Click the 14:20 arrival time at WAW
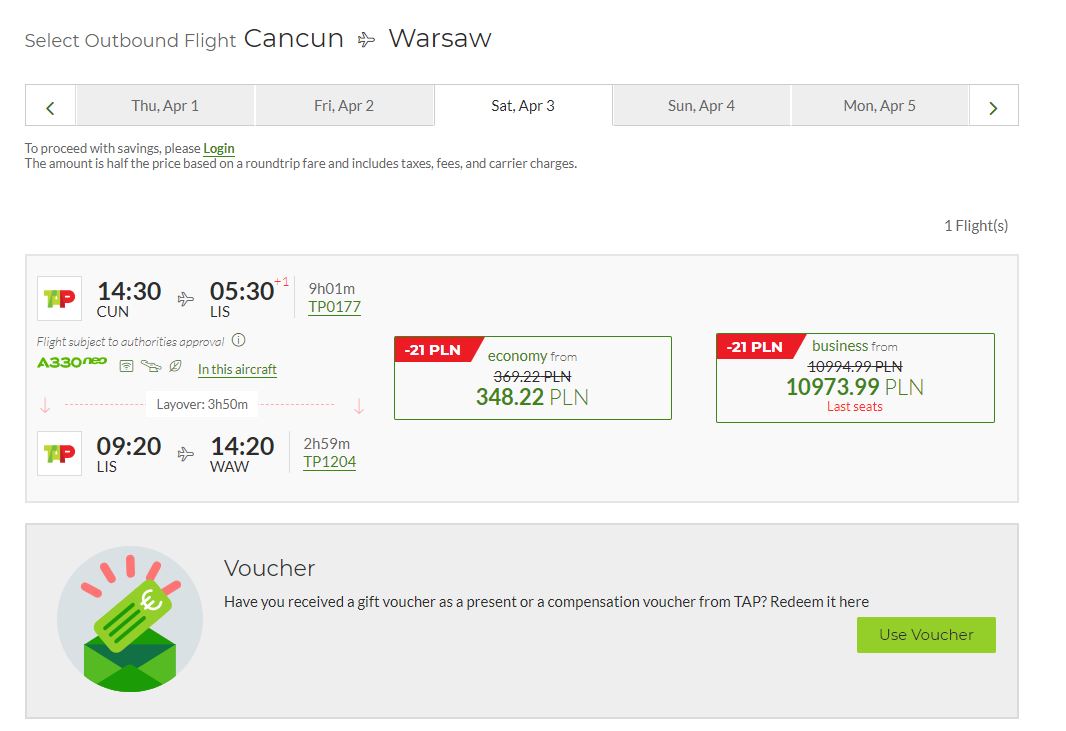 click(x=242, y=446)
